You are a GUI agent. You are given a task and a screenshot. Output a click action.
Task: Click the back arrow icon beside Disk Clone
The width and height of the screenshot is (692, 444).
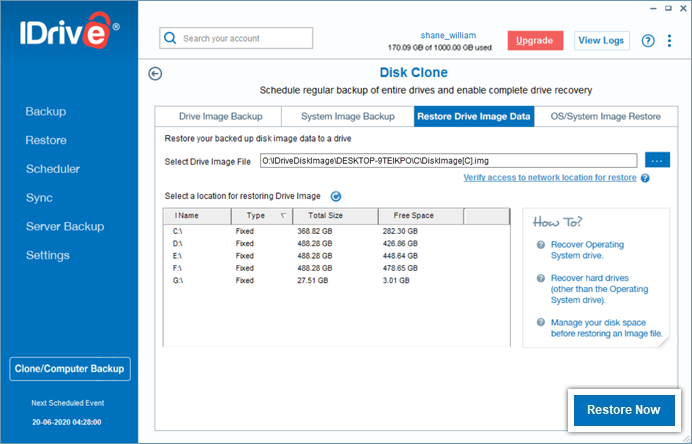155,73
